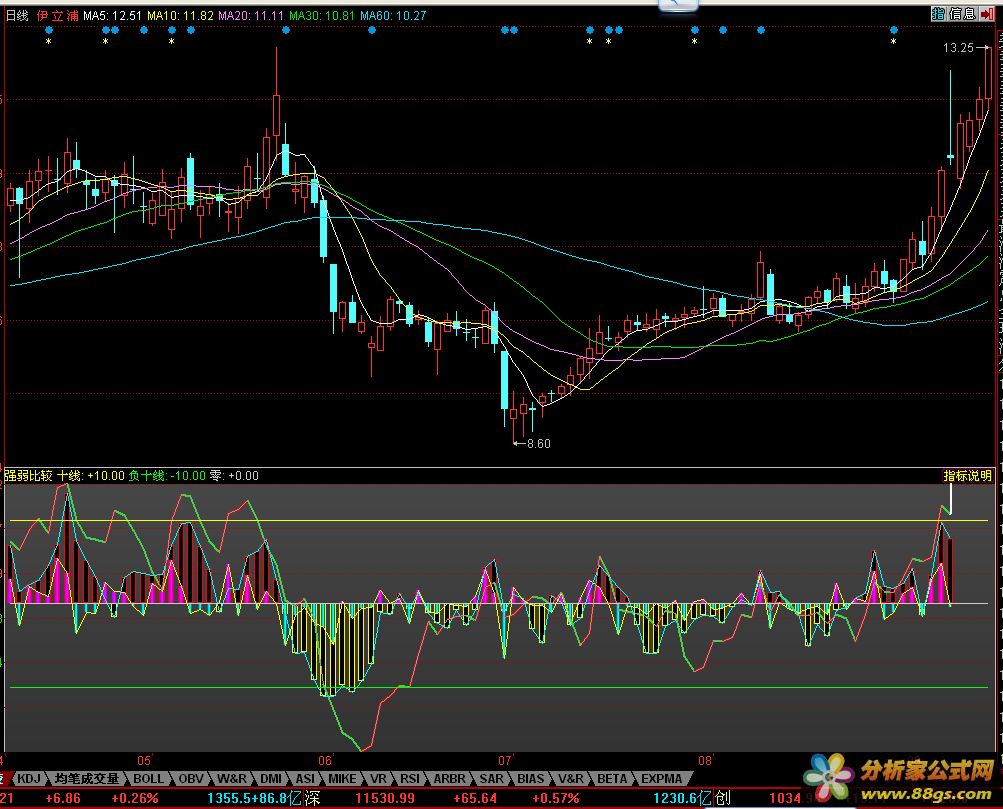Screen dimensions: 1003x809
Task: Open the OBV indicator tab
Action: click(x=191, y=778)
